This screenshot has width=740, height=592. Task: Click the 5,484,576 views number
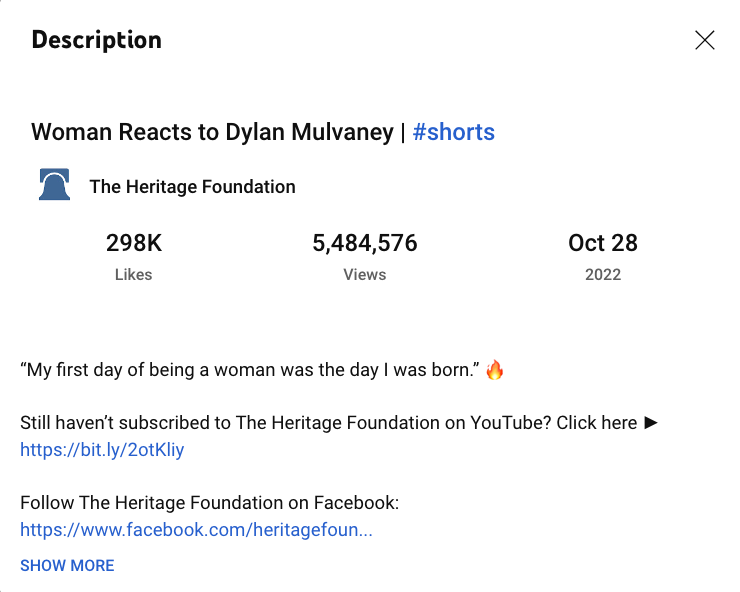point(365,243)
